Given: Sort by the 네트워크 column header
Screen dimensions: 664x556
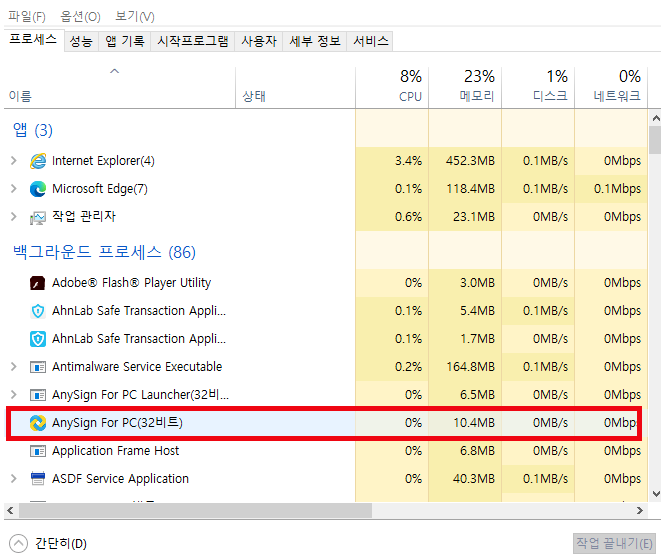Looking at the screenshot, I should coord(611,87).
